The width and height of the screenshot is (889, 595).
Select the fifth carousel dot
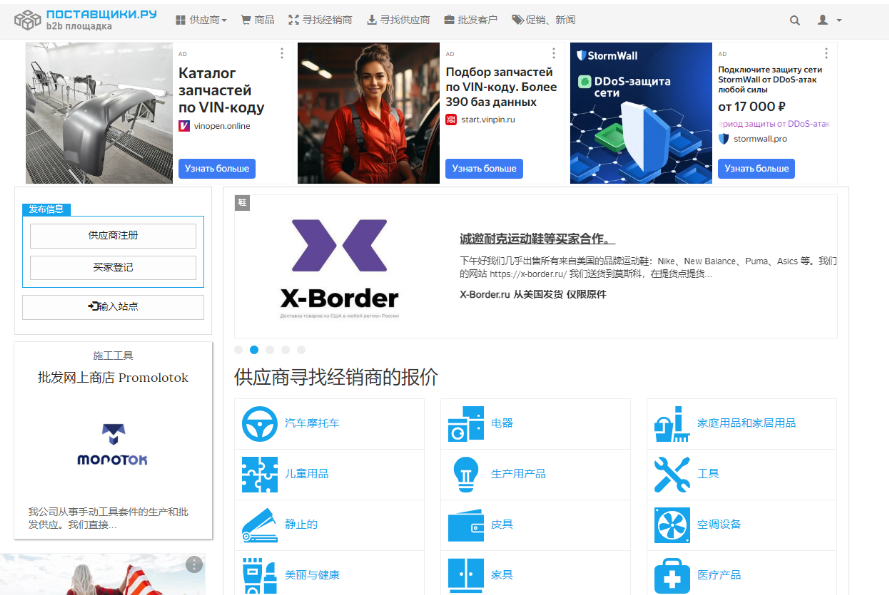point(301,350)
